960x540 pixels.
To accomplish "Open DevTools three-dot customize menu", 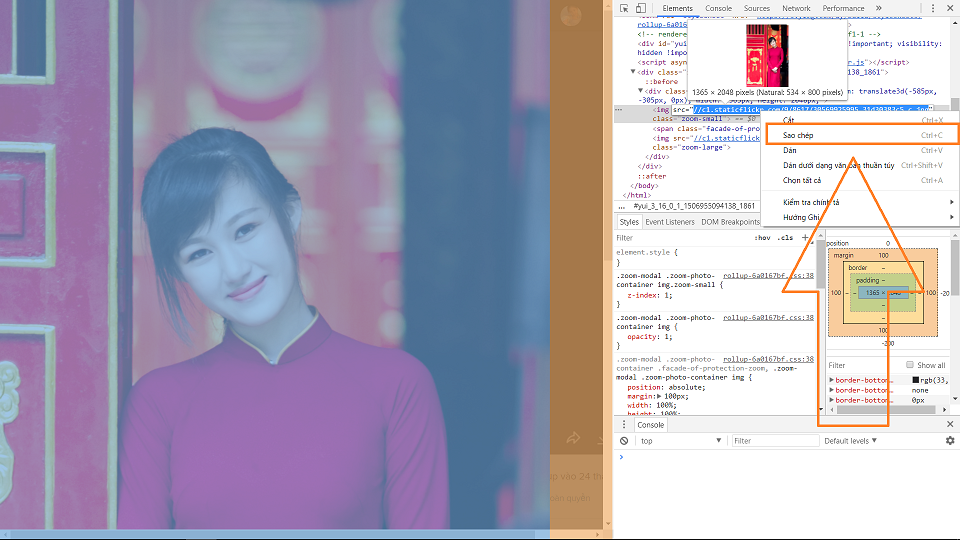I will click(x=932, y=8).
